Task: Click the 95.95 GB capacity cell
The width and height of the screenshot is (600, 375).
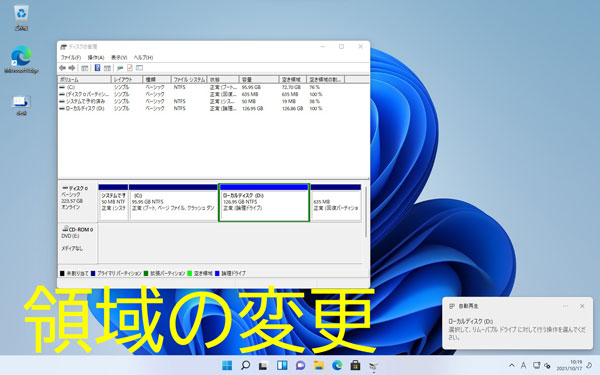Action: (251, 87)
